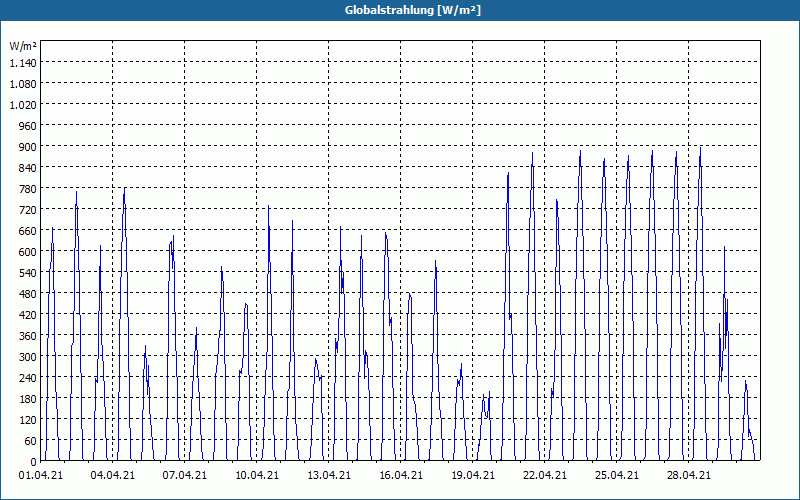Screen dimensions: 800x500
Task: Click the 1.080 y-axis value
Action: coord(23,84)
